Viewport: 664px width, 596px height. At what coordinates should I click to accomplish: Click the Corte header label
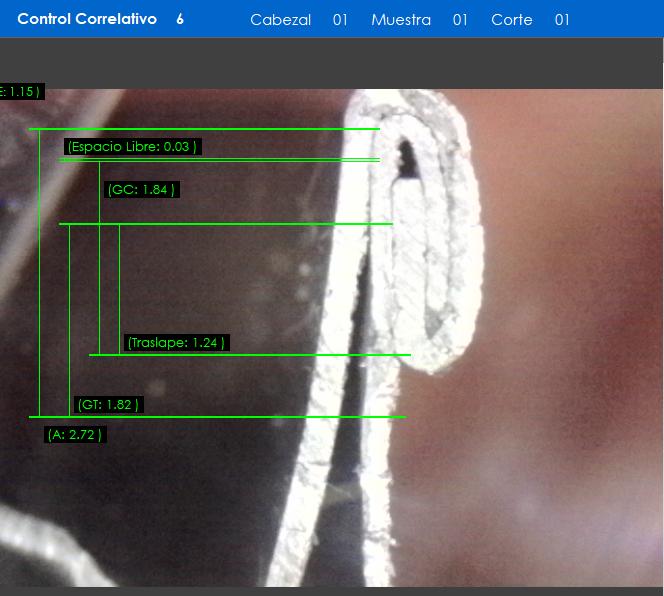tap(511, 20)
